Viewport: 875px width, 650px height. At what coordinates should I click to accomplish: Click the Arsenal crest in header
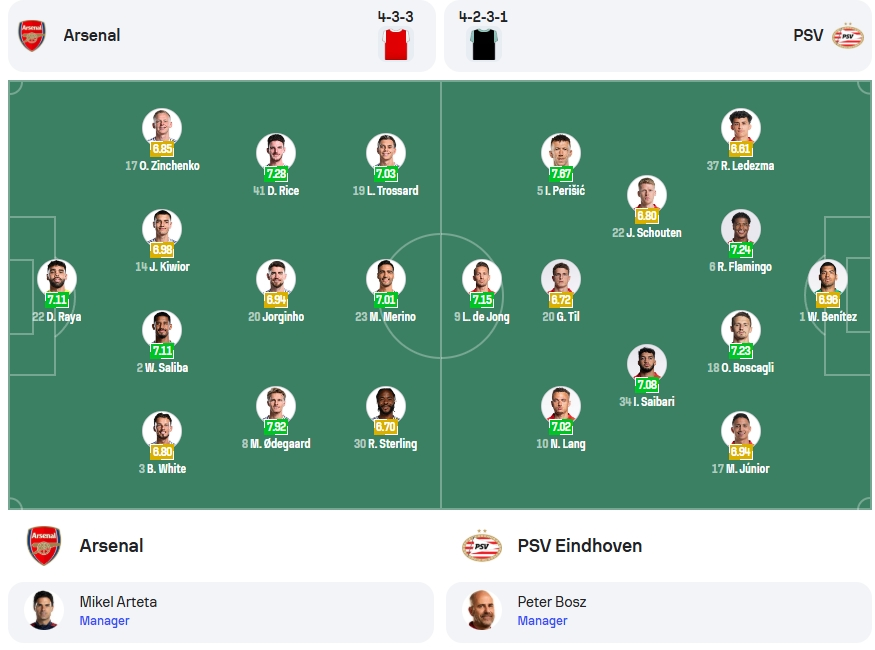pos(32,36)
